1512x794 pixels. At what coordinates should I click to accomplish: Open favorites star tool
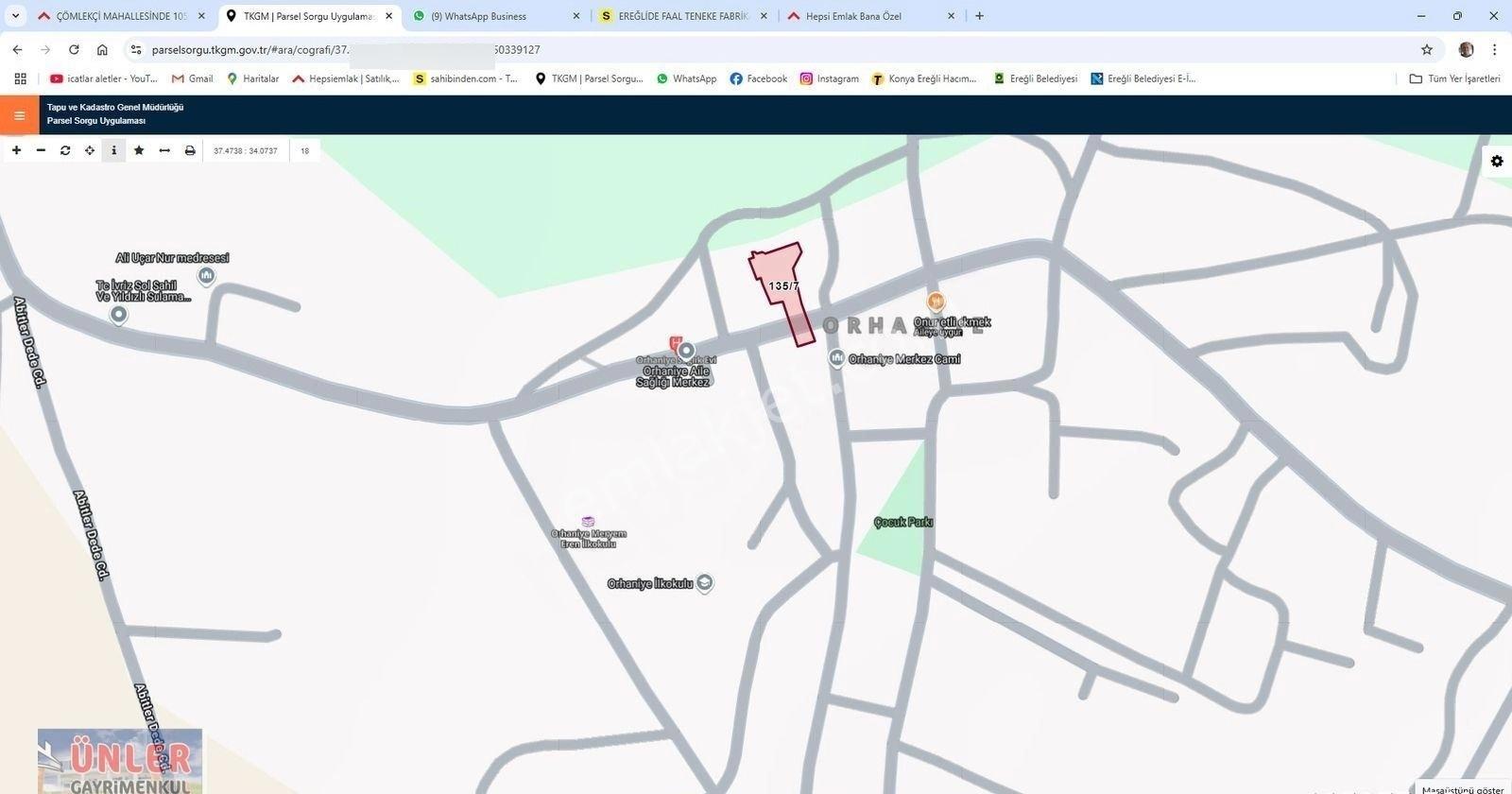(x=139, y=150)
